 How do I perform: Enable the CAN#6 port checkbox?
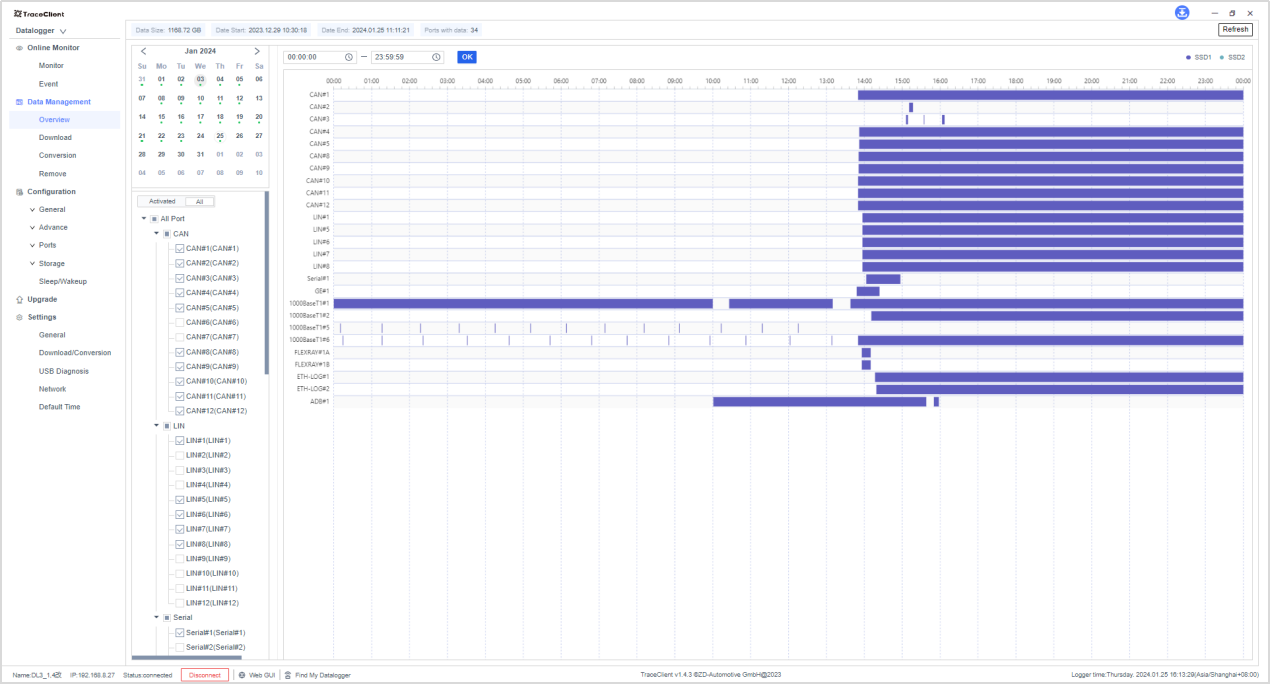(x=180, y=322)
